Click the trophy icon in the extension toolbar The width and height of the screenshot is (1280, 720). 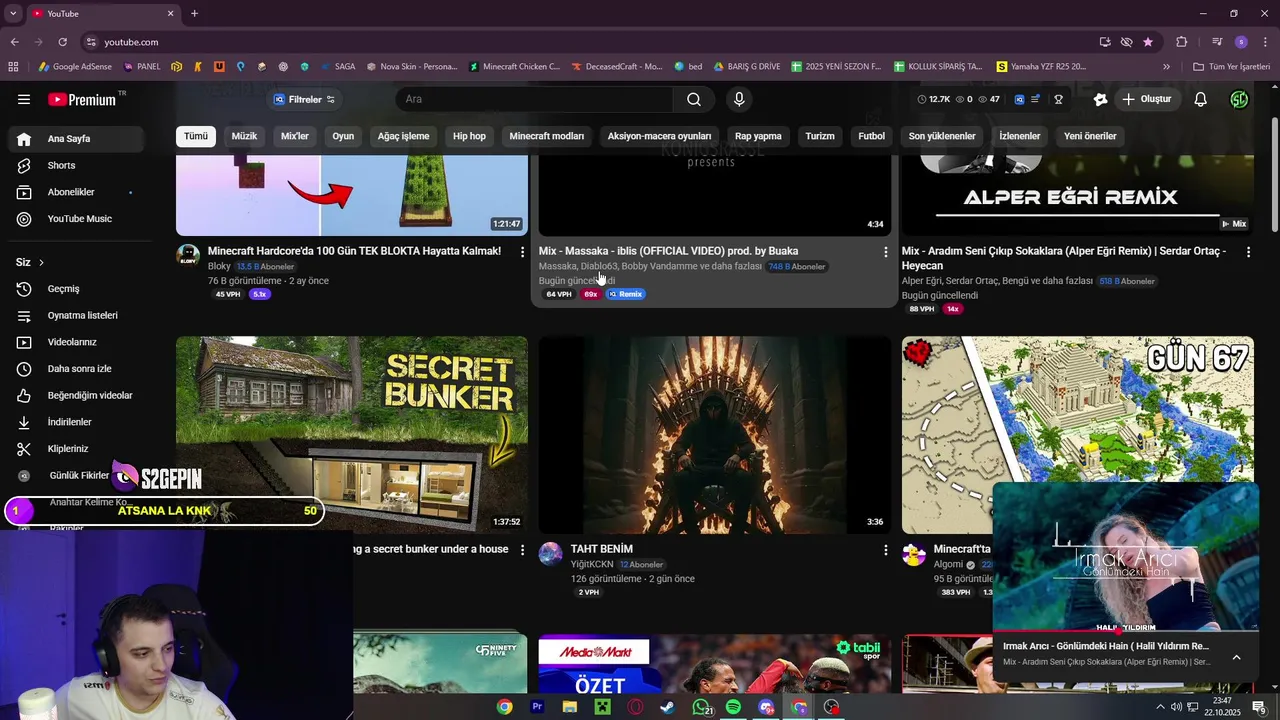(x=1058, y=99)
